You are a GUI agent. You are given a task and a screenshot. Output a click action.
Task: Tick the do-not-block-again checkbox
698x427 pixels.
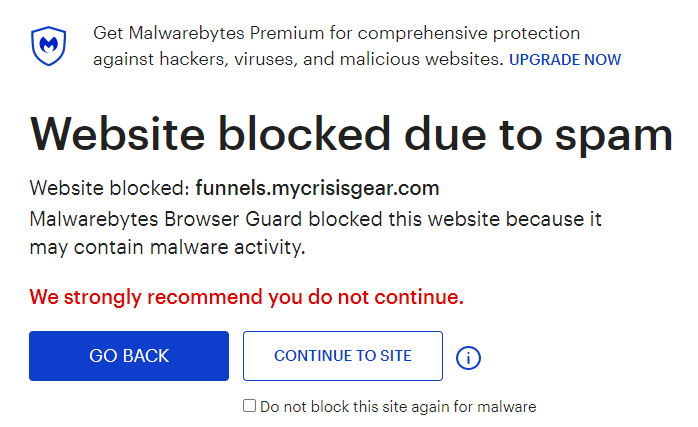point(250,406)
